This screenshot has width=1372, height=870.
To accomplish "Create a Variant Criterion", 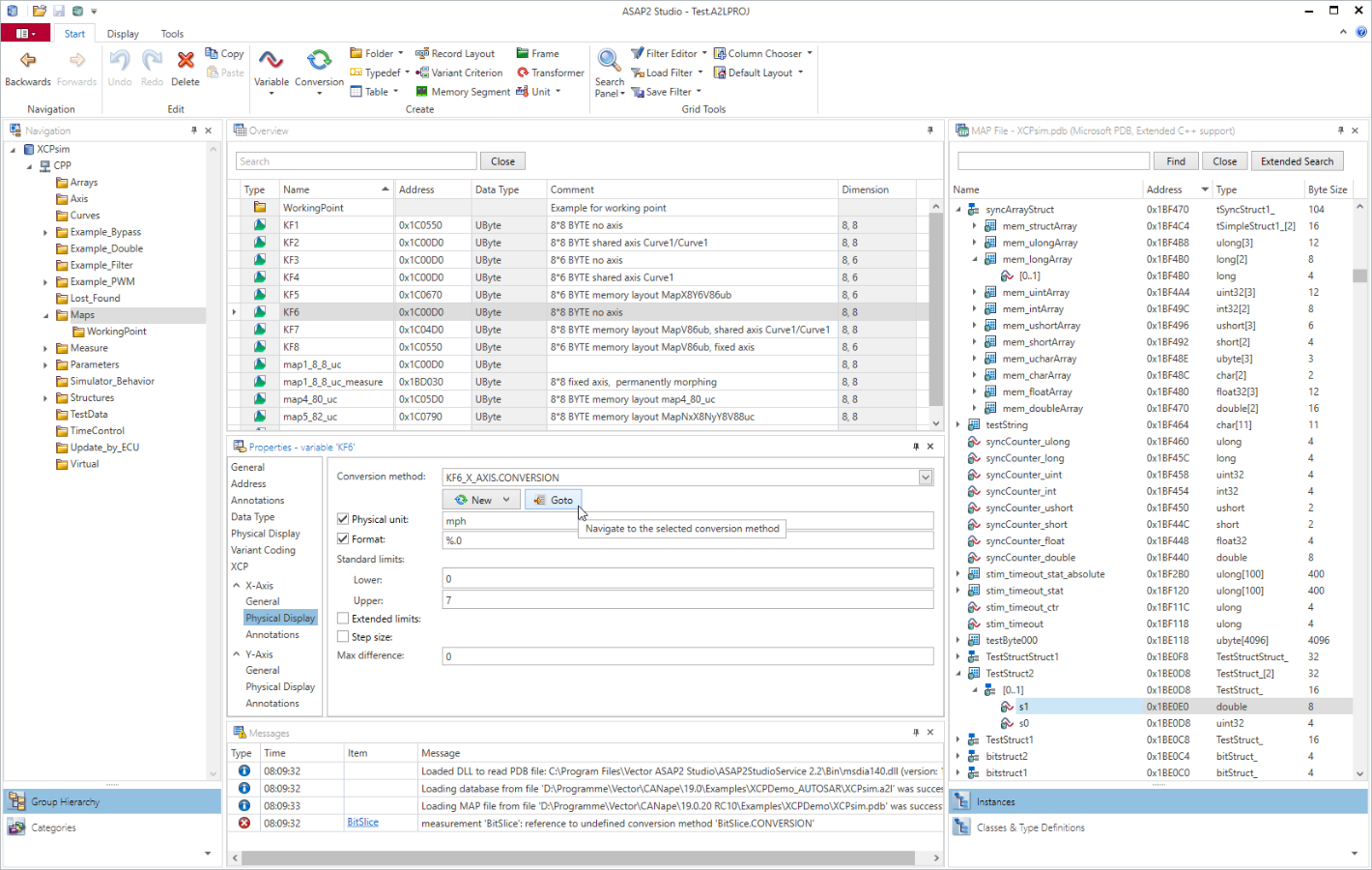I will (459, 72).
